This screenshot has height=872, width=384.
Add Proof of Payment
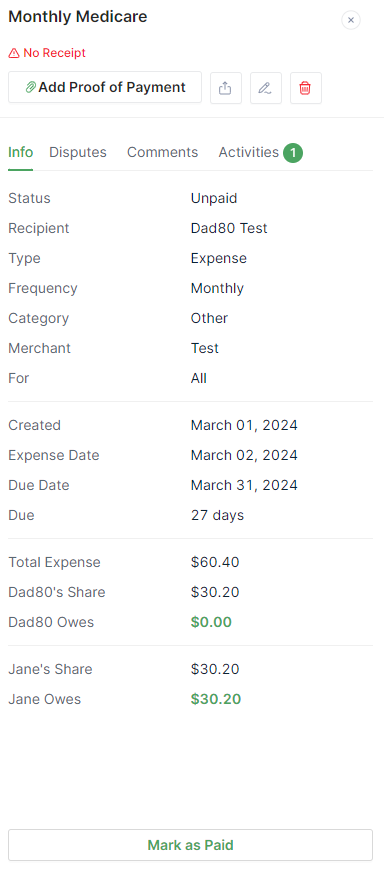(105, 87)
